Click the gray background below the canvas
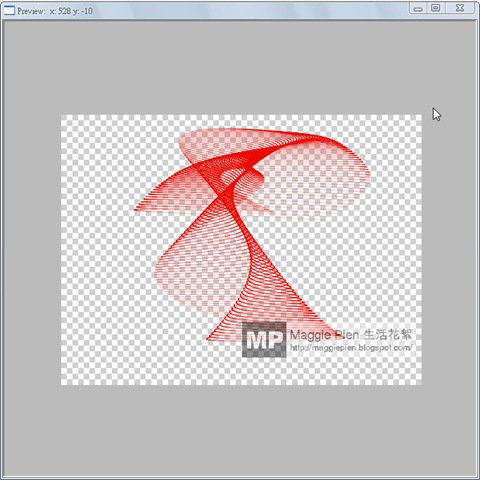Image resolution: width=480 pixels, height=480 pixels. (x=240, y=430)
